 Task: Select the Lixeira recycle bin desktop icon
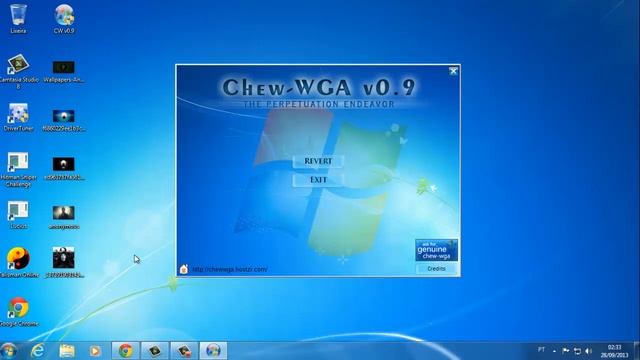(18, 19)
